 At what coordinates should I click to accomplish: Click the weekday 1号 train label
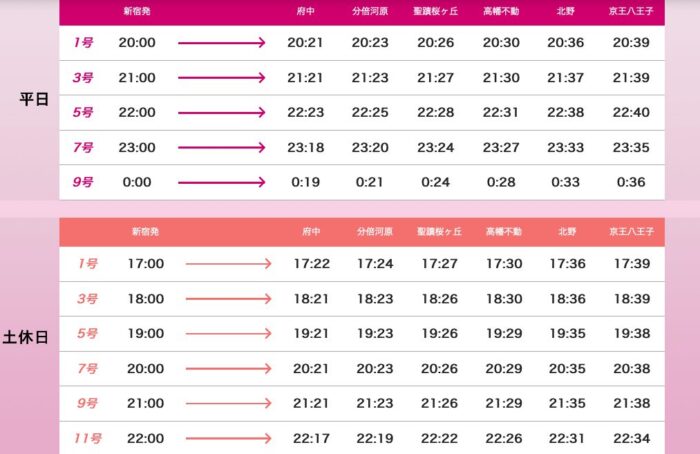pyautogui.click(x=83, y=43)
